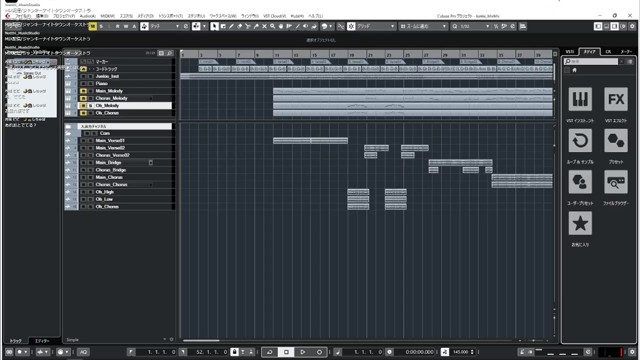Select the Object Selection arrow tool
Image resolution: width=640 pixels, height=360 pixels.
(x=214, y=26)
